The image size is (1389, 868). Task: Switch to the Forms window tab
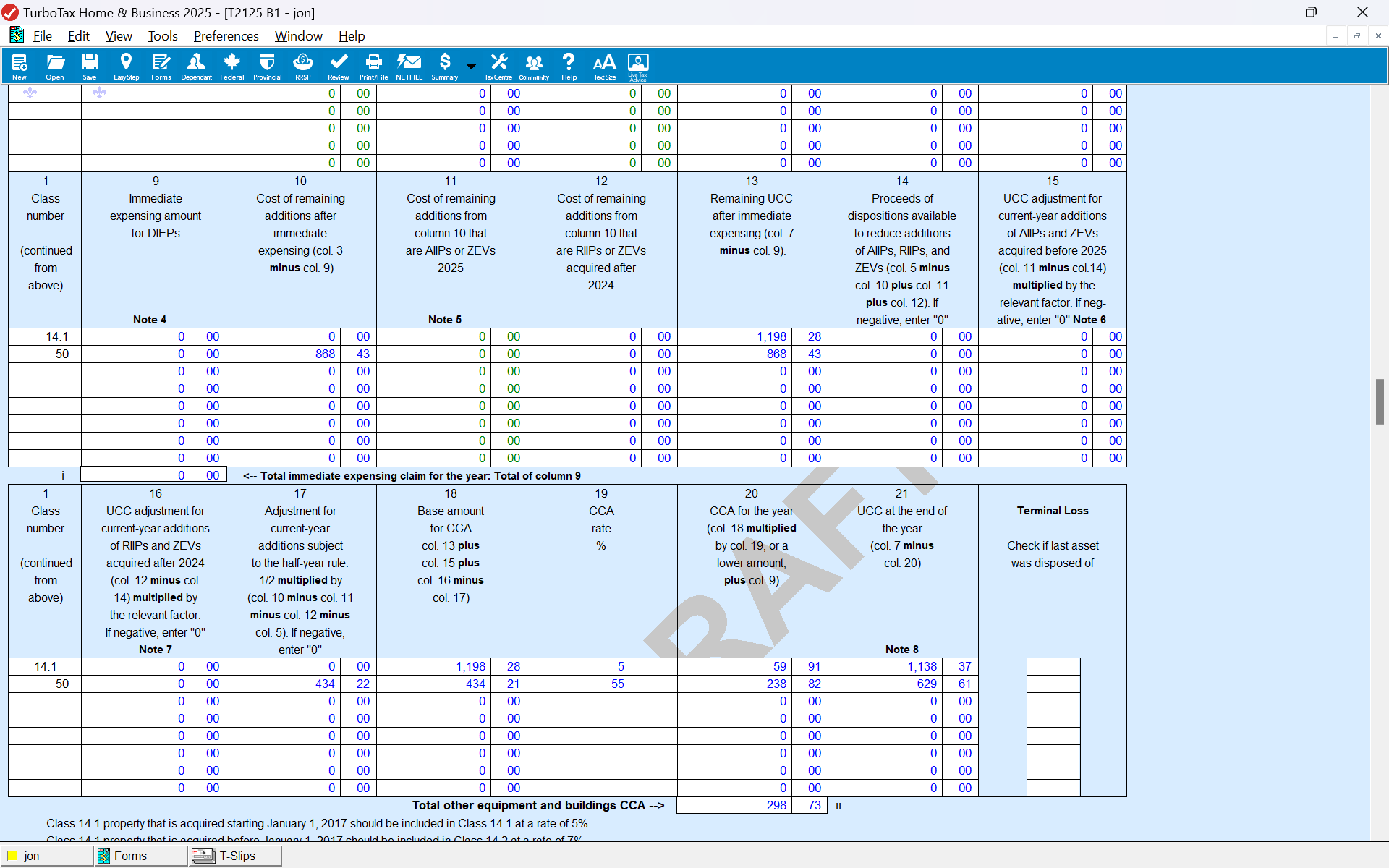pyautogui.click(x=129, y=856)
